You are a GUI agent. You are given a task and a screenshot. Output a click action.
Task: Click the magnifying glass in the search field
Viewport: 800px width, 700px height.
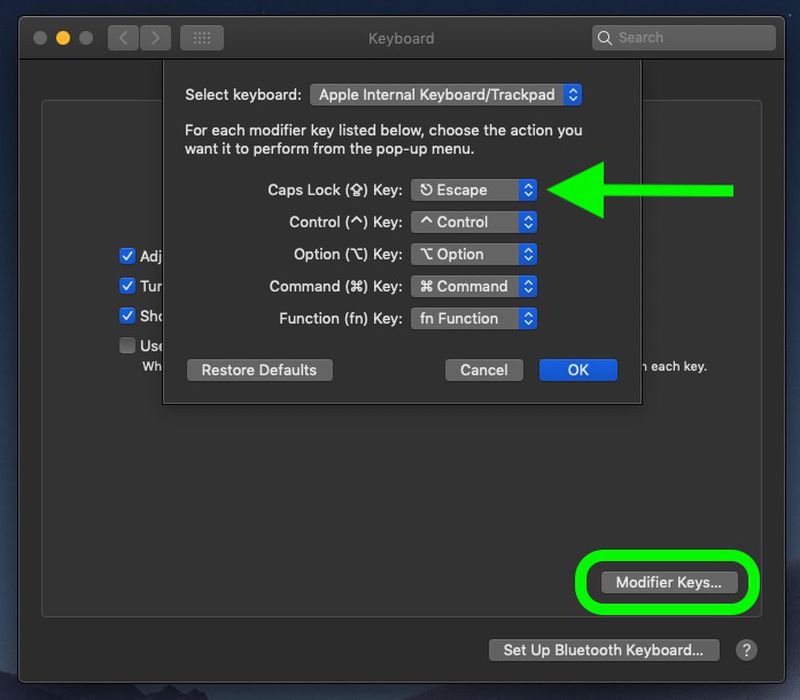click(x=606, y=37)
